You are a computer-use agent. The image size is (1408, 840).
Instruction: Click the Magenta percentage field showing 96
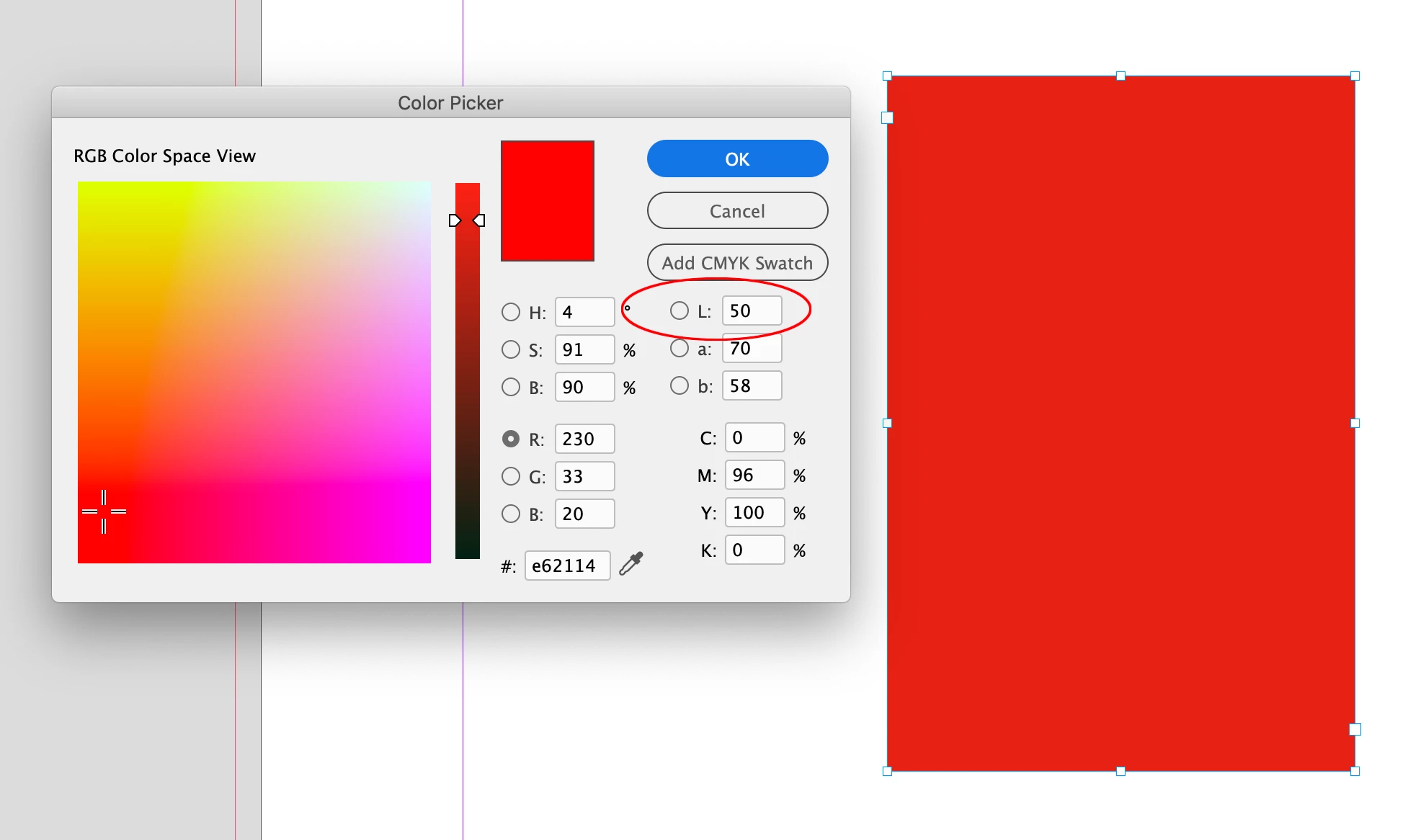754,475
